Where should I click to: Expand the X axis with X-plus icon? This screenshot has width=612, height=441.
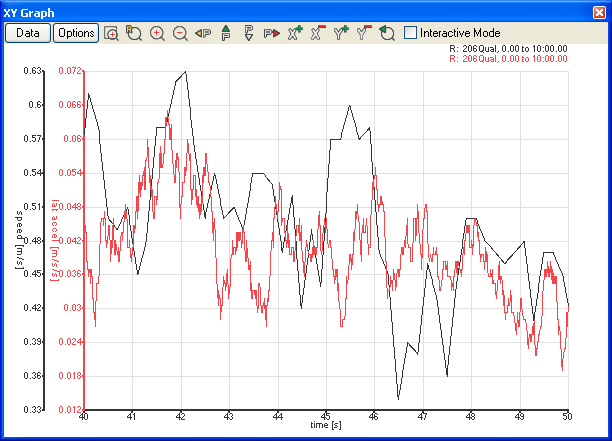pyautogui.click(x=295, y=33)
